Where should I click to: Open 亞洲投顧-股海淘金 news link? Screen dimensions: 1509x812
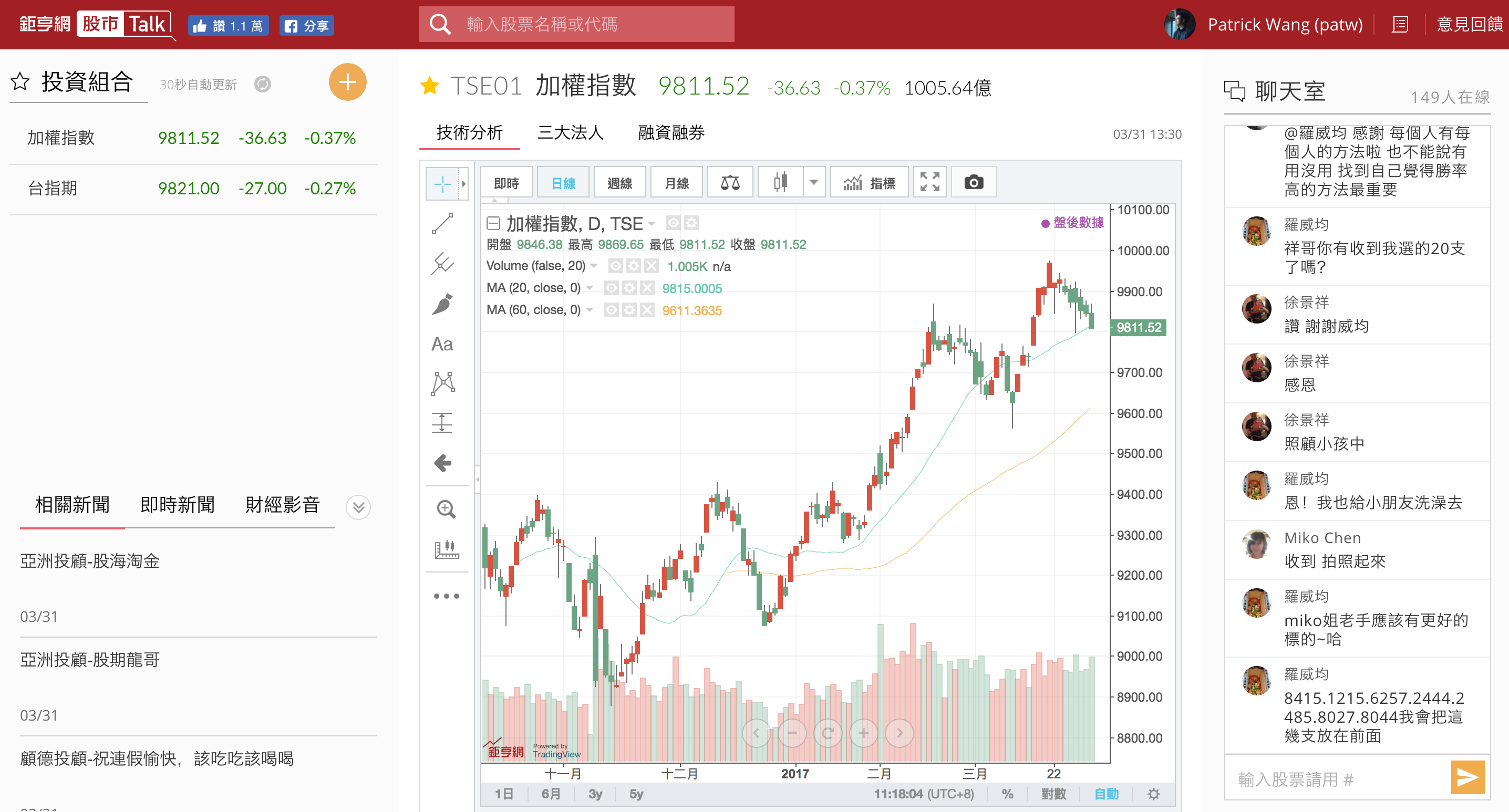(90, 561)
